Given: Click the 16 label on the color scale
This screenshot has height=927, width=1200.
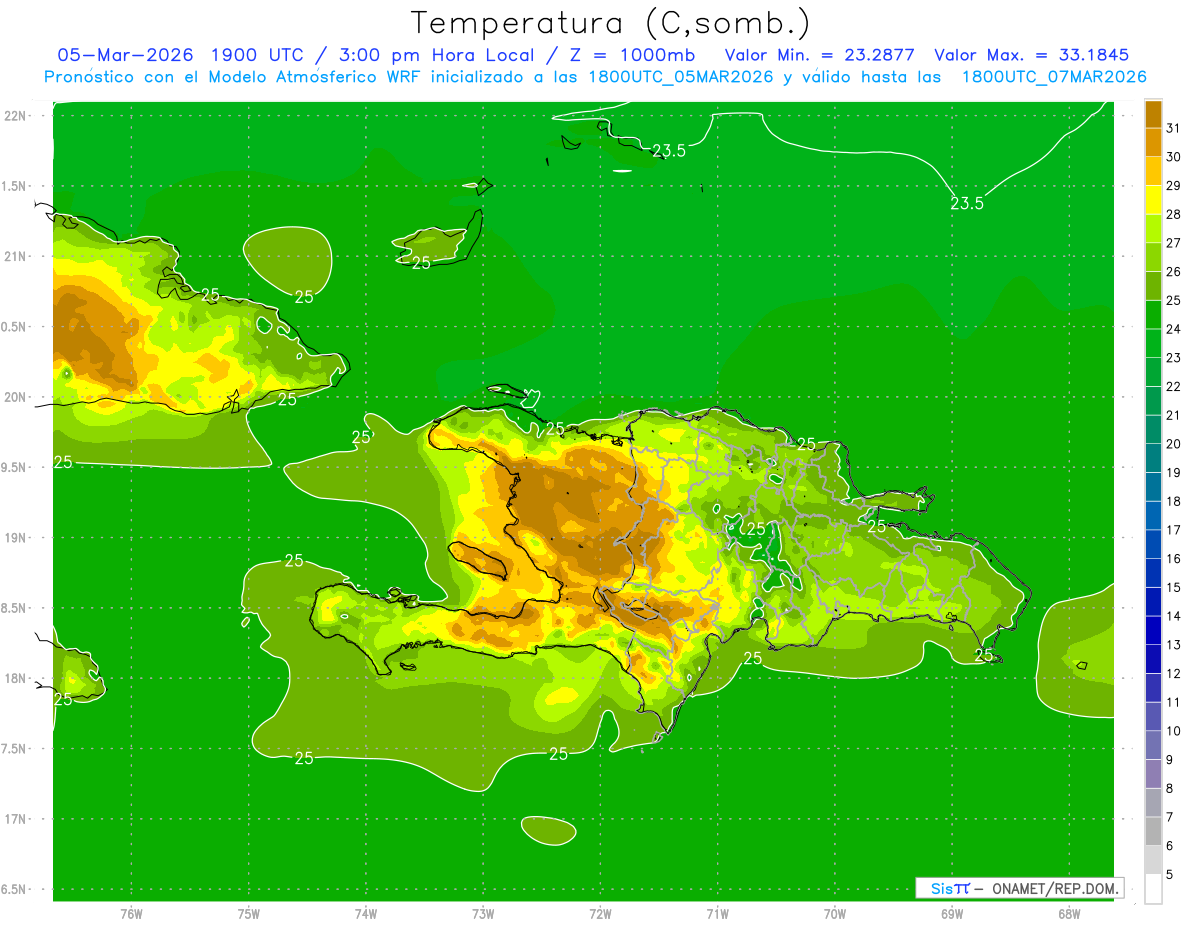Looking at the screenshot, I should pyautogui.click(x=1173, y=558).
